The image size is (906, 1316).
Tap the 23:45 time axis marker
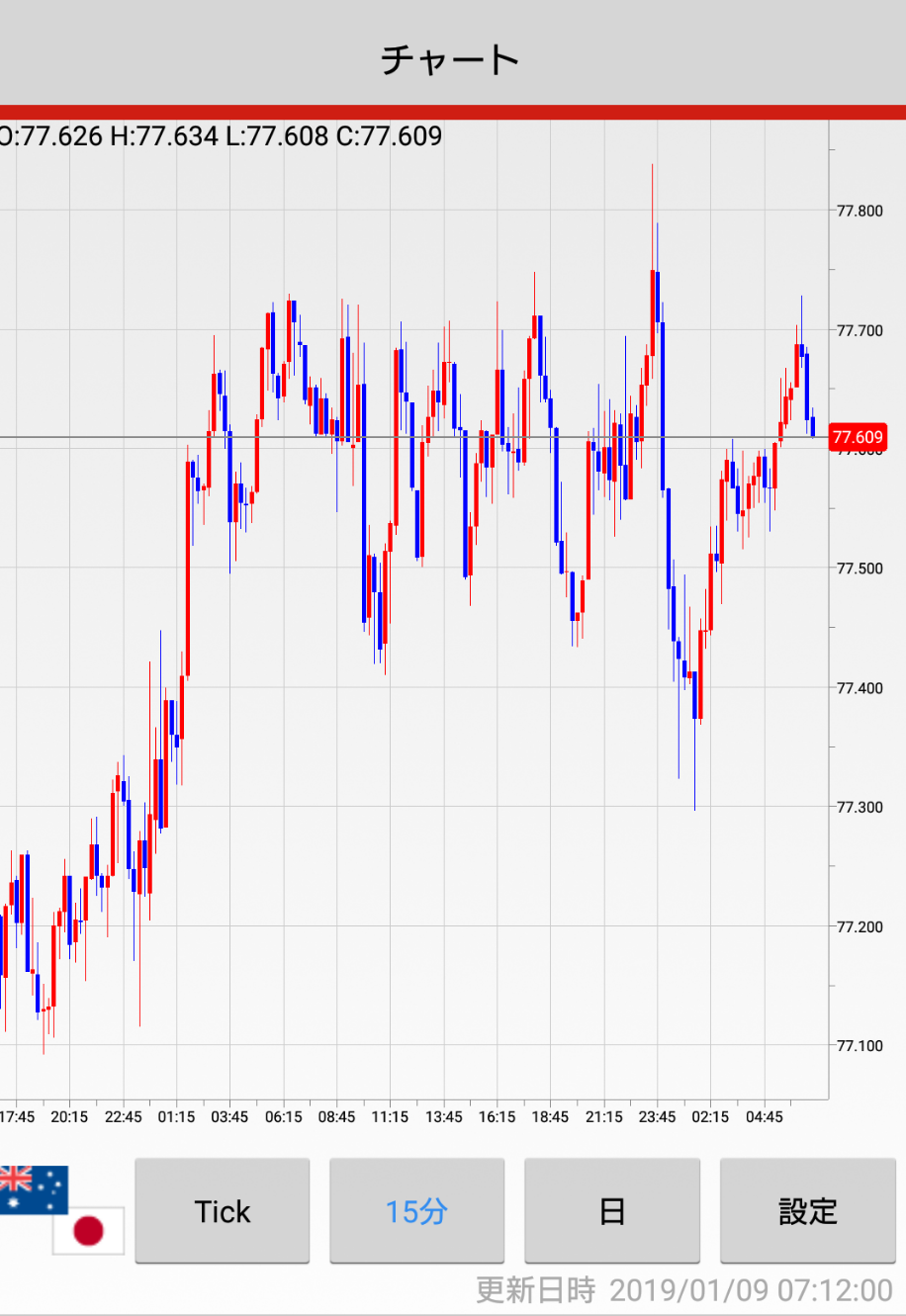pyautogui.click(x=657, y=1116)
